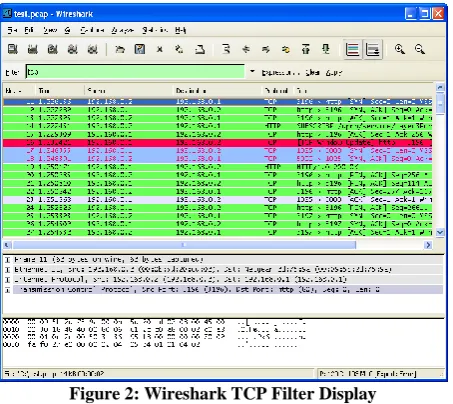The image size is (453, 404).
Task: Close the capture file with X toolbar icon
Action: coord(160,49)
